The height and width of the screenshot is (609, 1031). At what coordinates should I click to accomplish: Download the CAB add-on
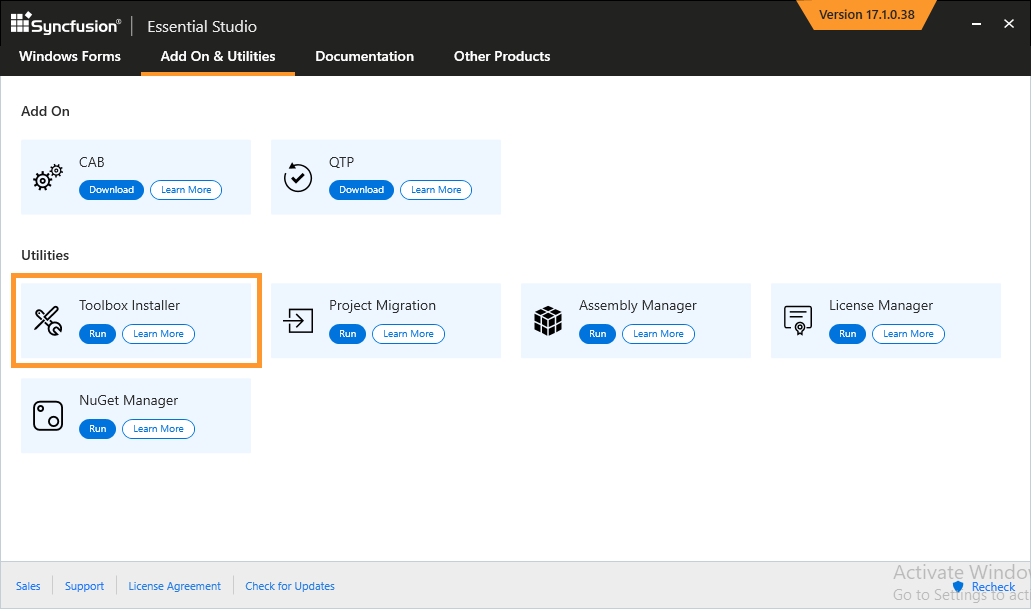click(x=110, y=189)
